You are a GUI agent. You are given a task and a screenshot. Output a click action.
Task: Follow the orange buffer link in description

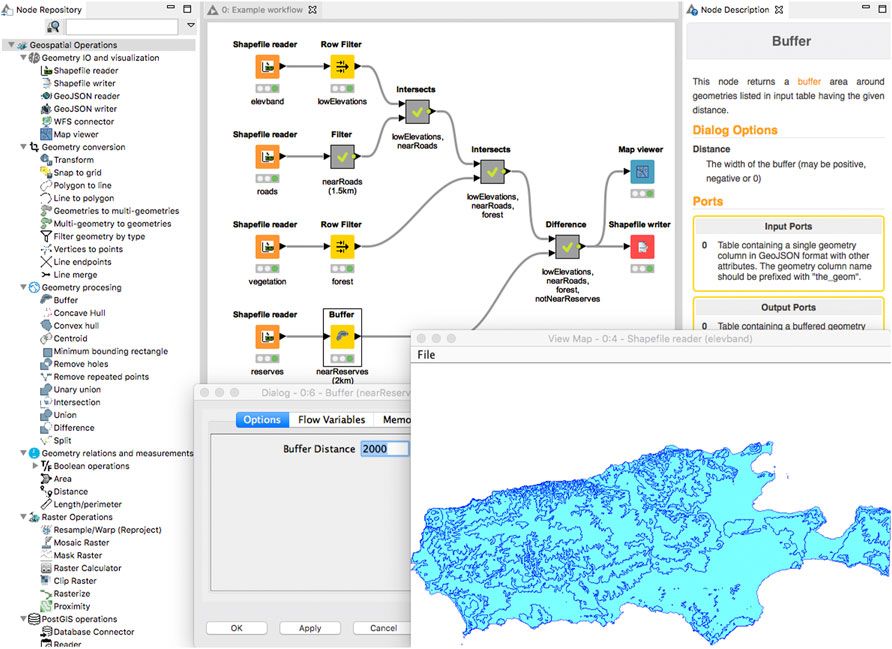(x=809, y=81)
